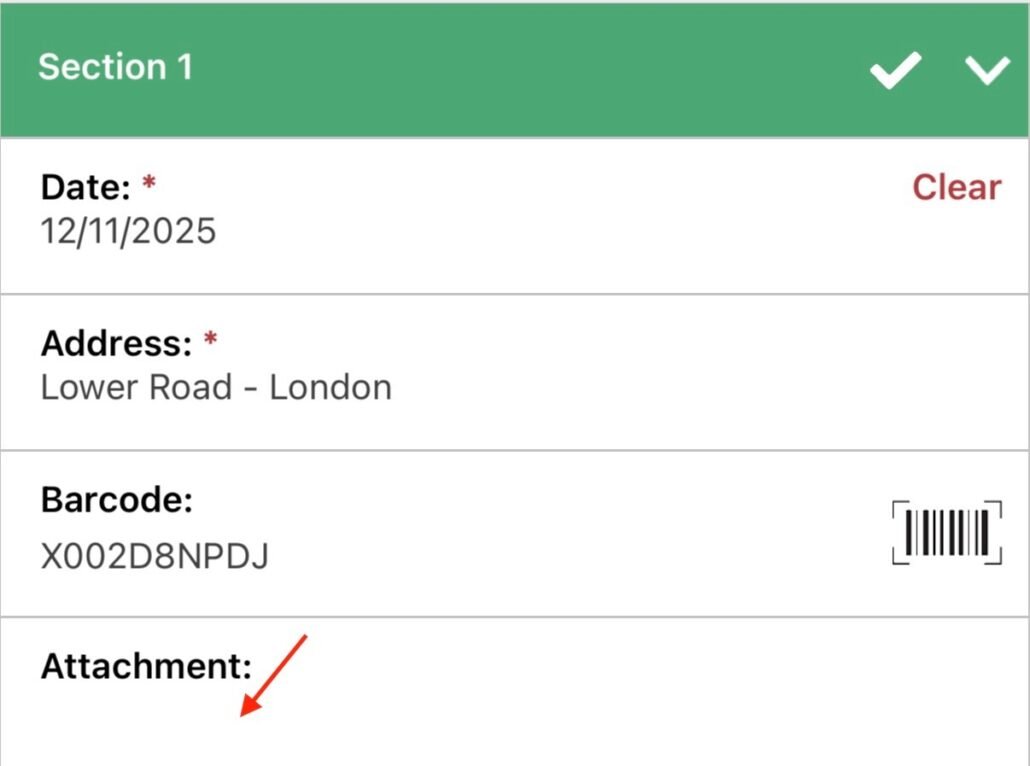The image size is (1030, 766).
Task: Click the red asterisk beside Address
Action: [x=210, y=342]
